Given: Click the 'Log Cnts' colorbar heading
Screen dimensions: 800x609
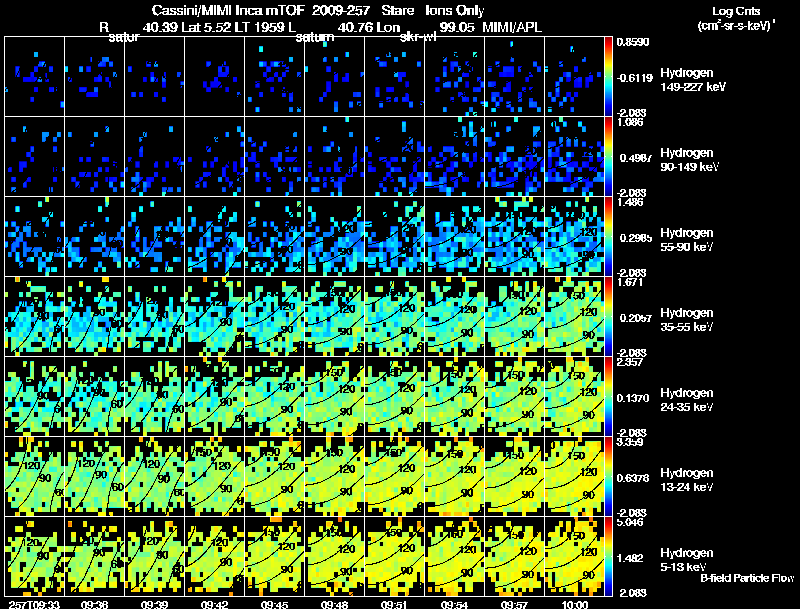Looking at the screenshot, I should coord(736,11).
